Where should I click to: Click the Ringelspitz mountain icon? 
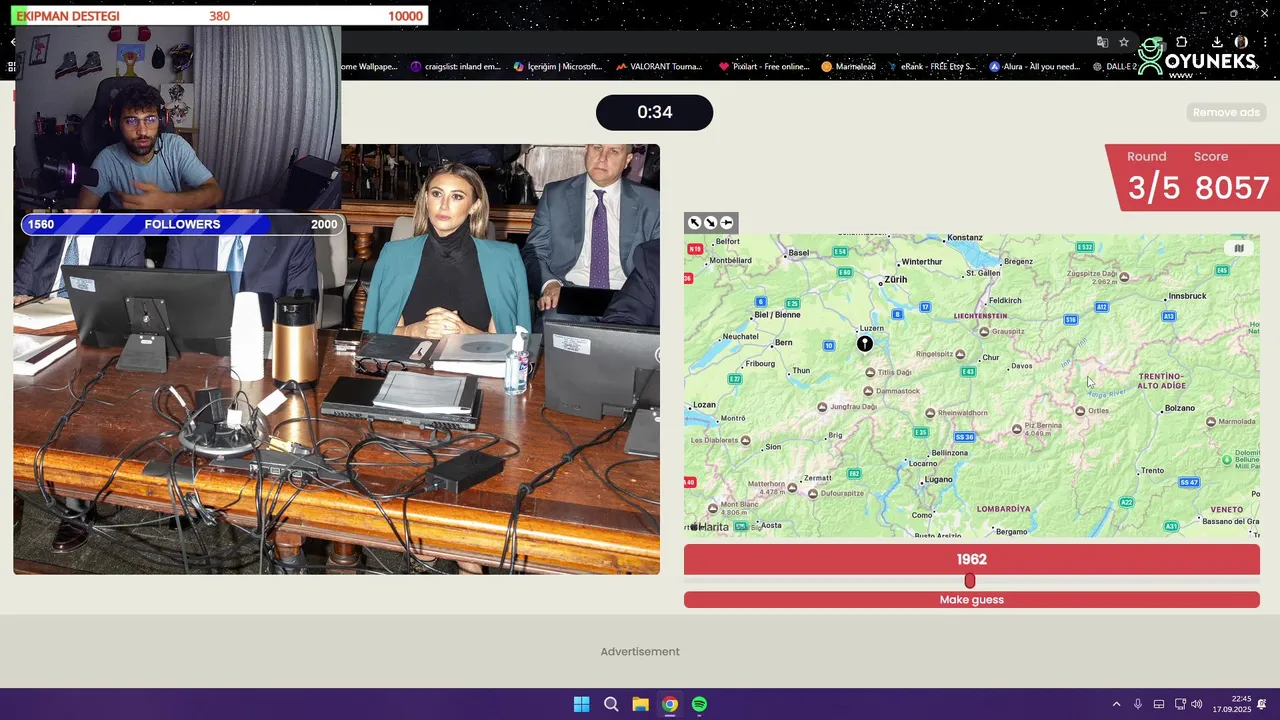[961, 354]
